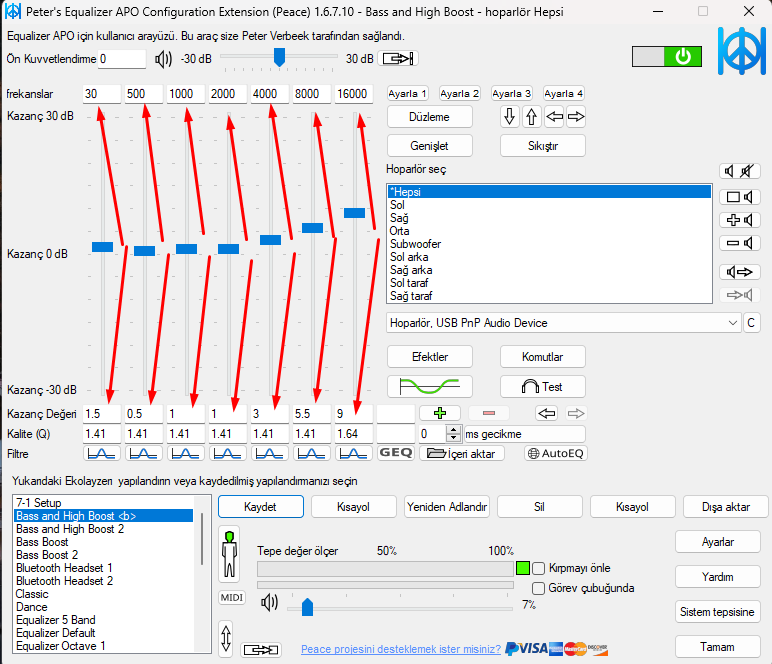Screen dimensions: 772x664
Task: Open filter type icon for 500 Hz band
Action: (144, 453)
